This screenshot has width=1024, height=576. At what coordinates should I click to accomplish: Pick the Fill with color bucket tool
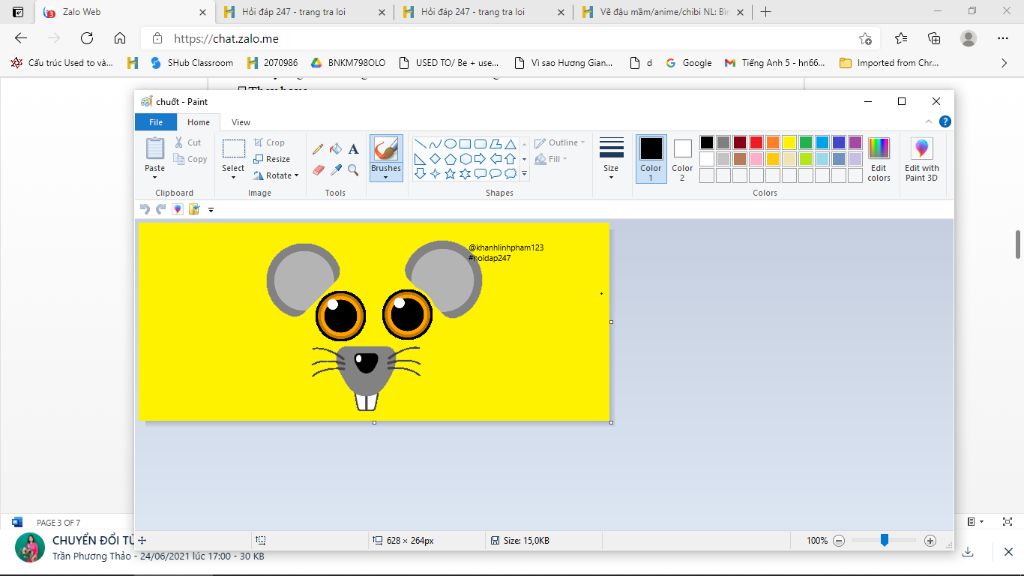(336, 150)
